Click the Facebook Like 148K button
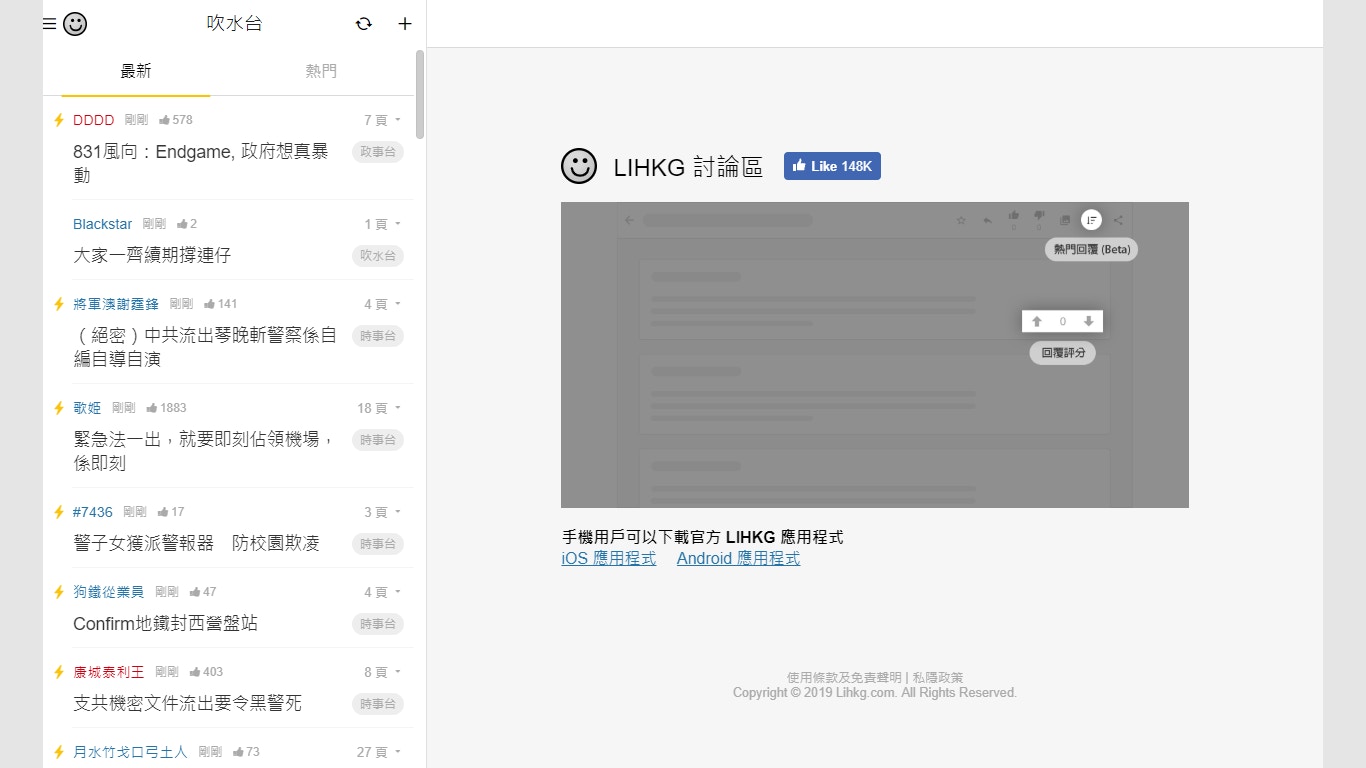Image resolution: width=1366 pixels, height=768 pixels. coord(832,166)
